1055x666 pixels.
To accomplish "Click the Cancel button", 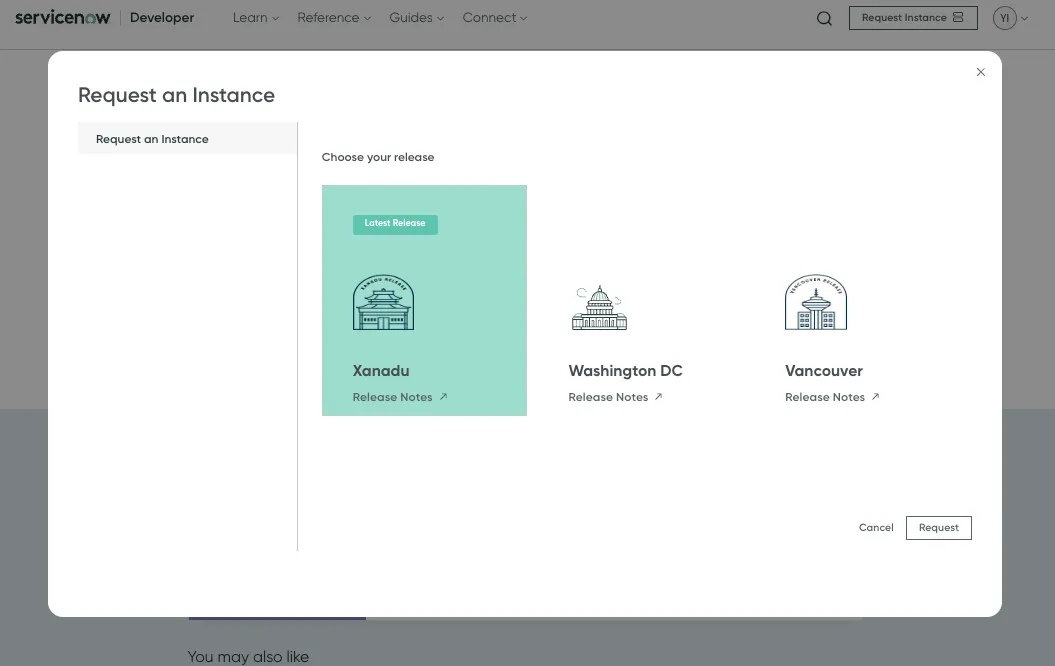I will coord(876,527).
